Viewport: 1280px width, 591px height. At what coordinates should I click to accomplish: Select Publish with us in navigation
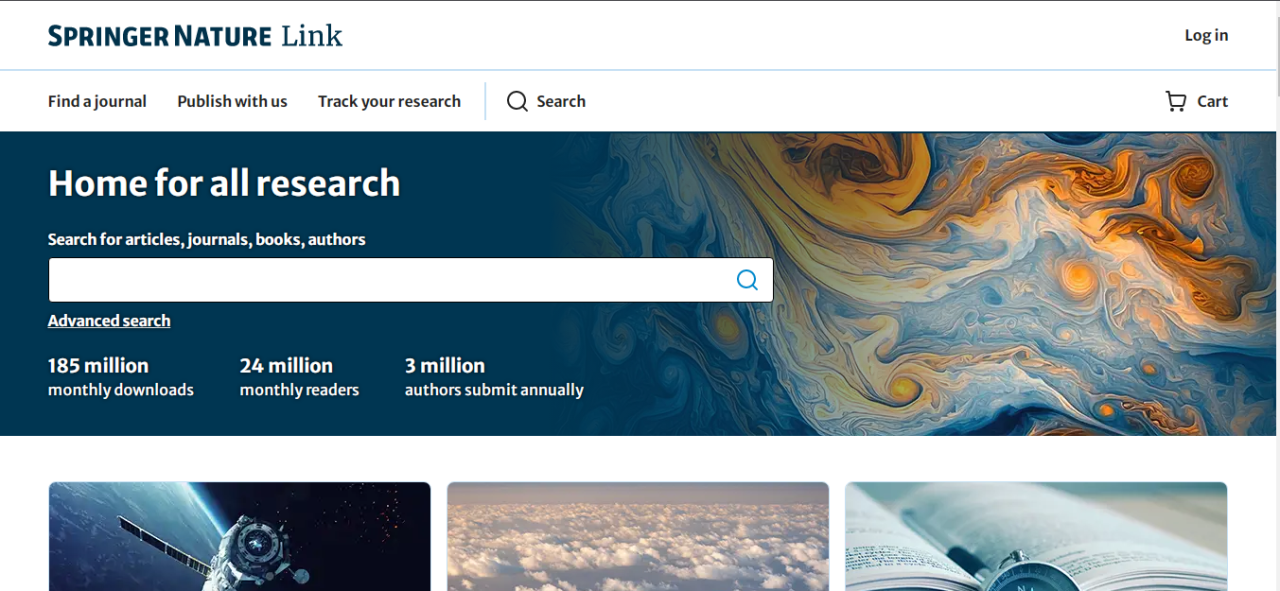point(232,101)
